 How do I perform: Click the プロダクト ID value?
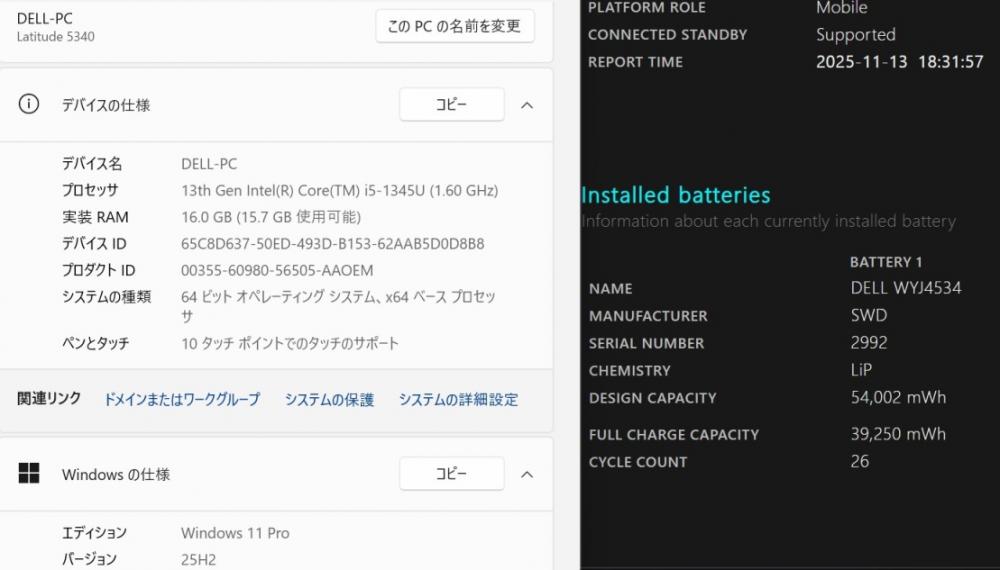[277, 271]
